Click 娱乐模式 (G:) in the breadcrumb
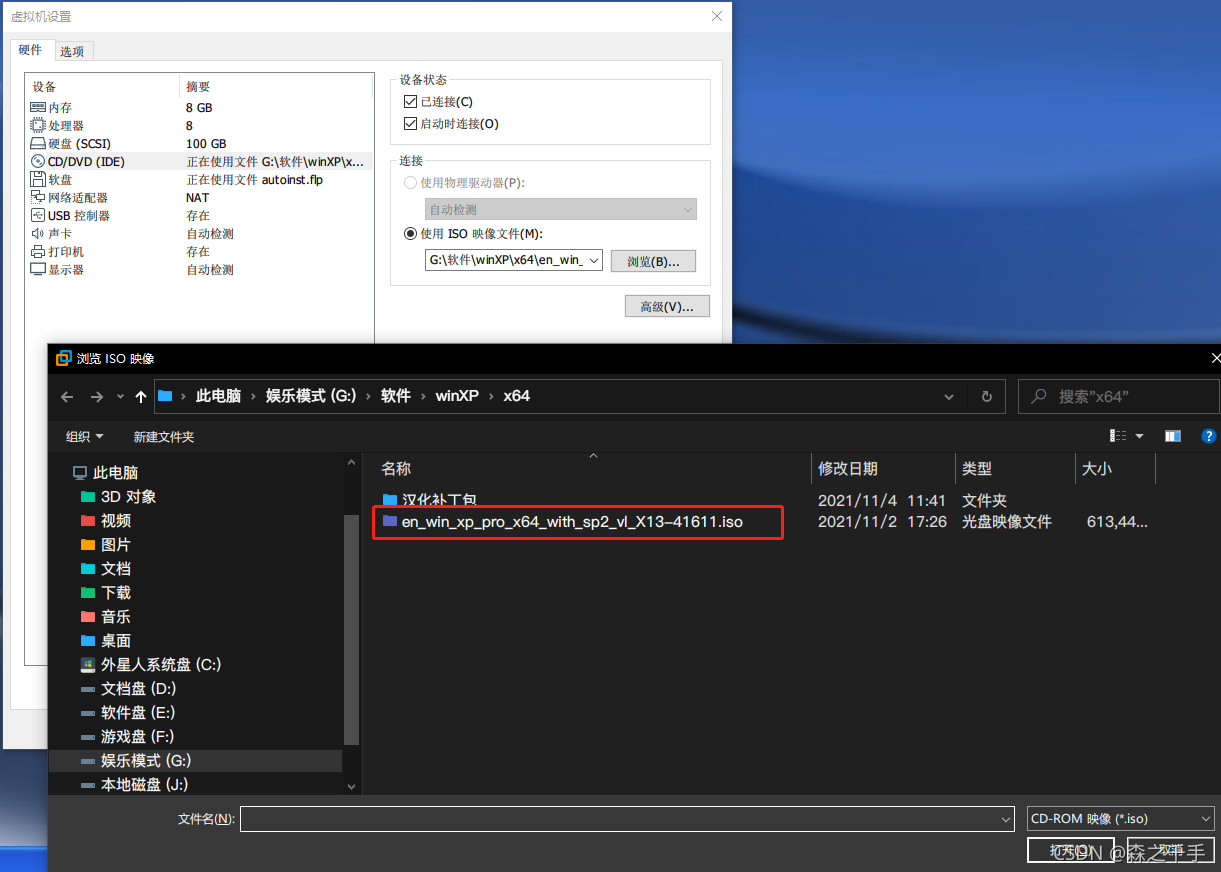 (x=311, y=396)
